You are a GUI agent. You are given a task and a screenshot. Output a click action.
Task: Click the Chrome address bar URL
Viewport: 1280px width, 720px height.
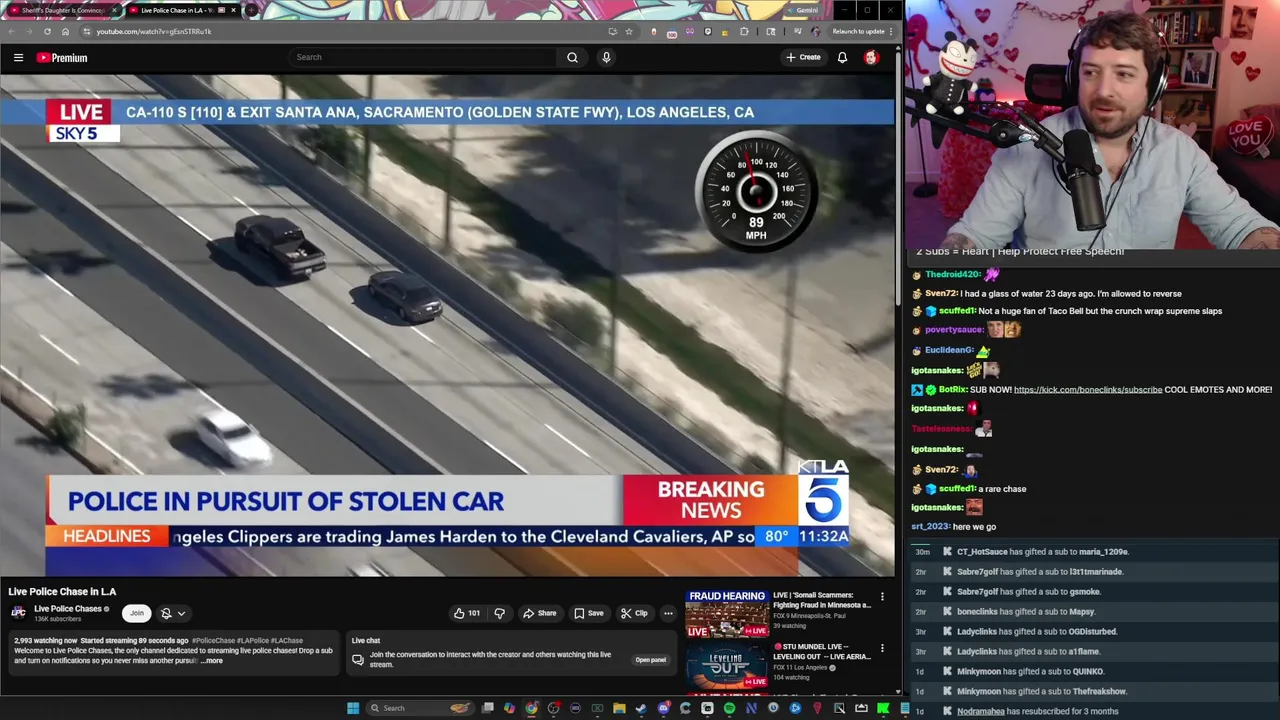point(154,31)
